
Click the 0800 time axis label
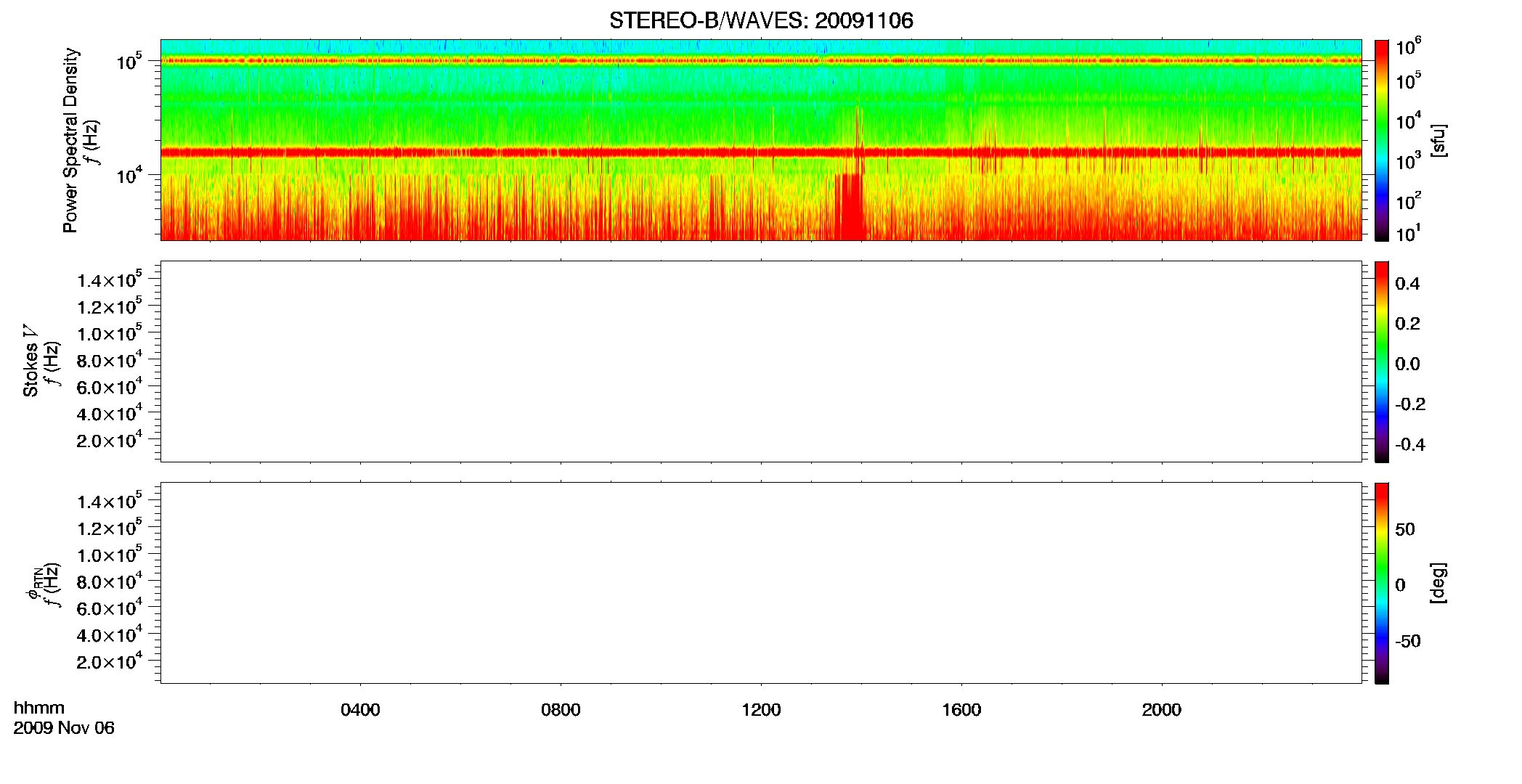tap(561, 710)
